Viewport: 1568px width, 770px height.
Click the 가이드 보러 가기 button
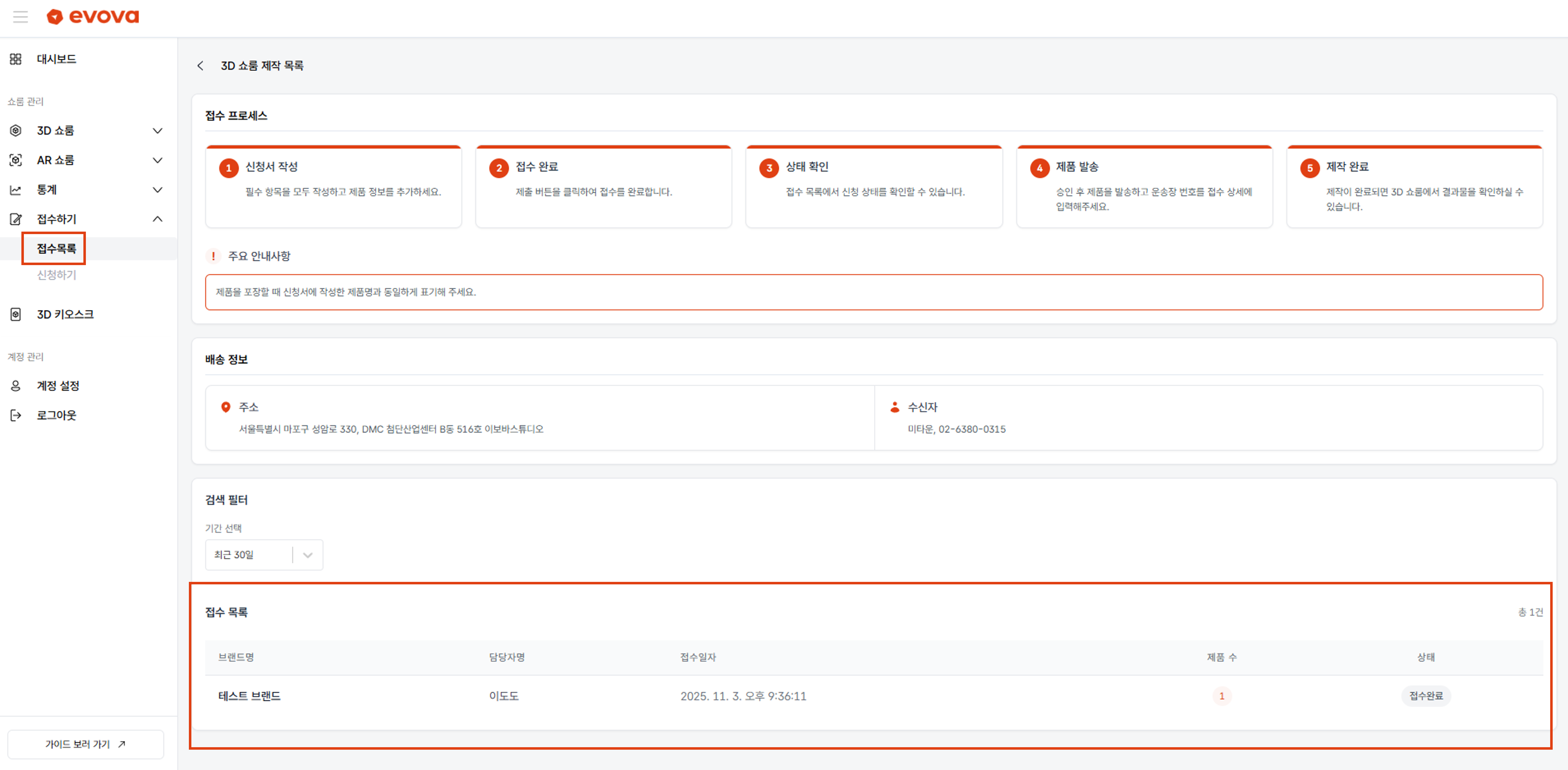point(85,744)
